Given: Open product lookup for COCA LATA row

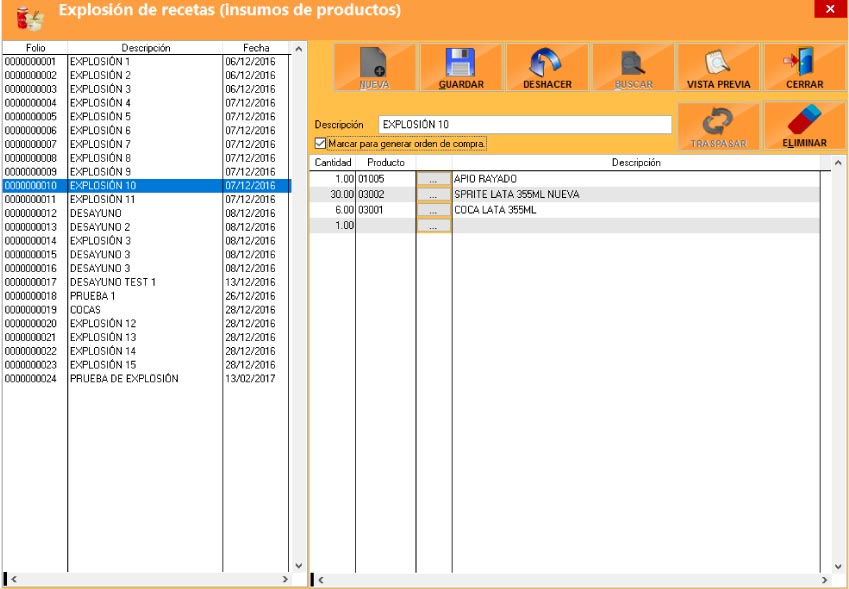Looking at the screenshot, I should pyautogui.click(x=433, y=211).
